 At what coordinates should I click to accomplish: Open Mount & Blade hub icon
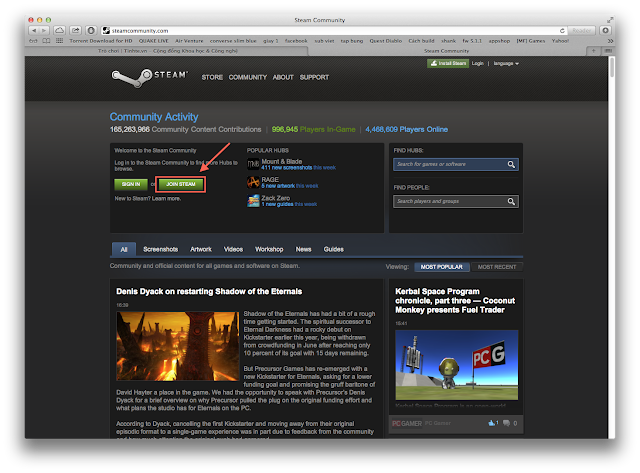click(253, 164)
